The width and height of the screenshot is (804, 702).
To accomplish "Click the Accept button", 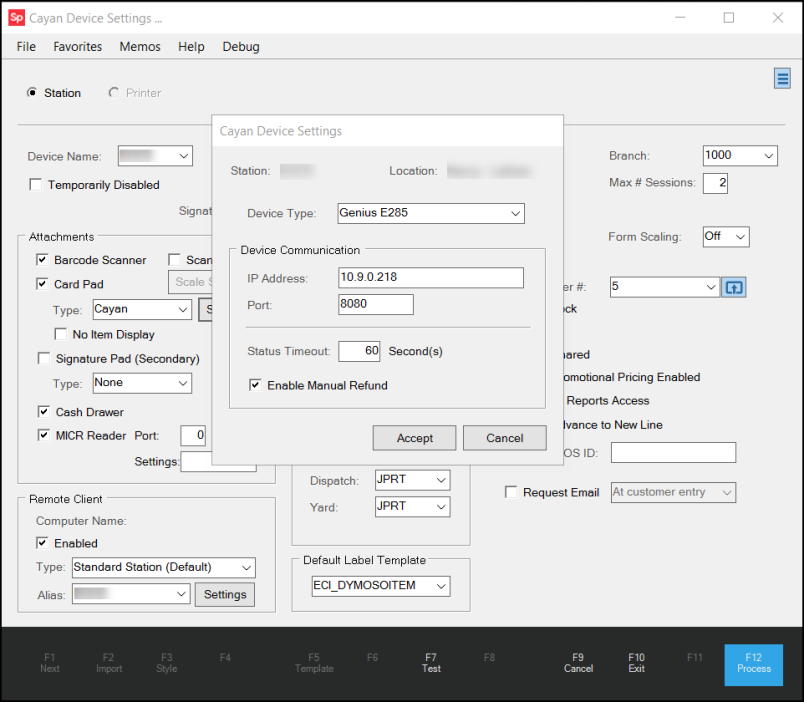I will (x=414, y=438).
